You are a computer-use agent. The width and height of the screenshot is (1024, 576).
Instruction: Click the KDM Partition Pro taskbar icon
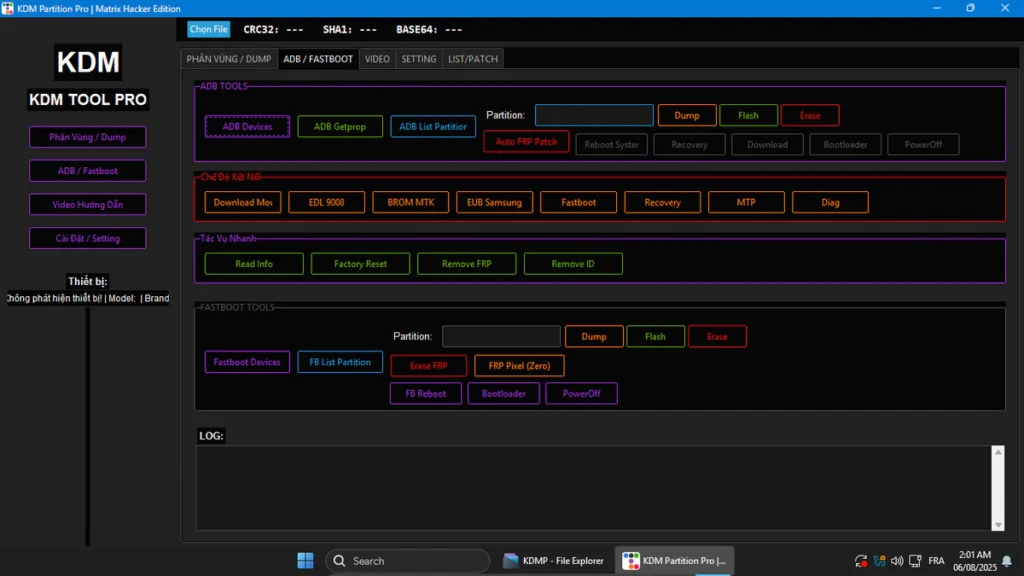coord(675,561)
